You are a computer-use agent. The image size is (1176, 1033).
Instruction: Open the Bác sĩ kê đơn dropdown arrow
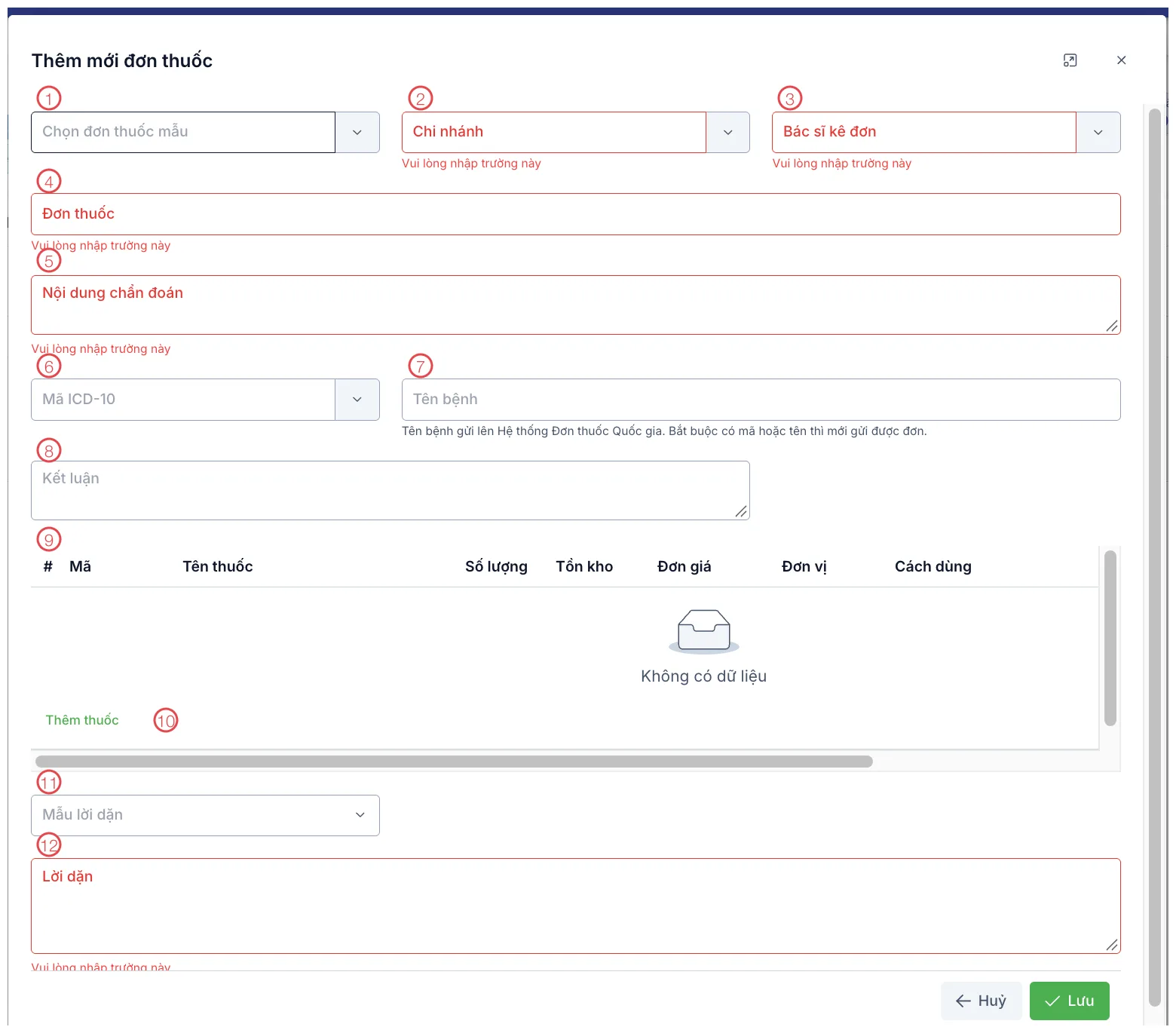tap(1098, 132)
